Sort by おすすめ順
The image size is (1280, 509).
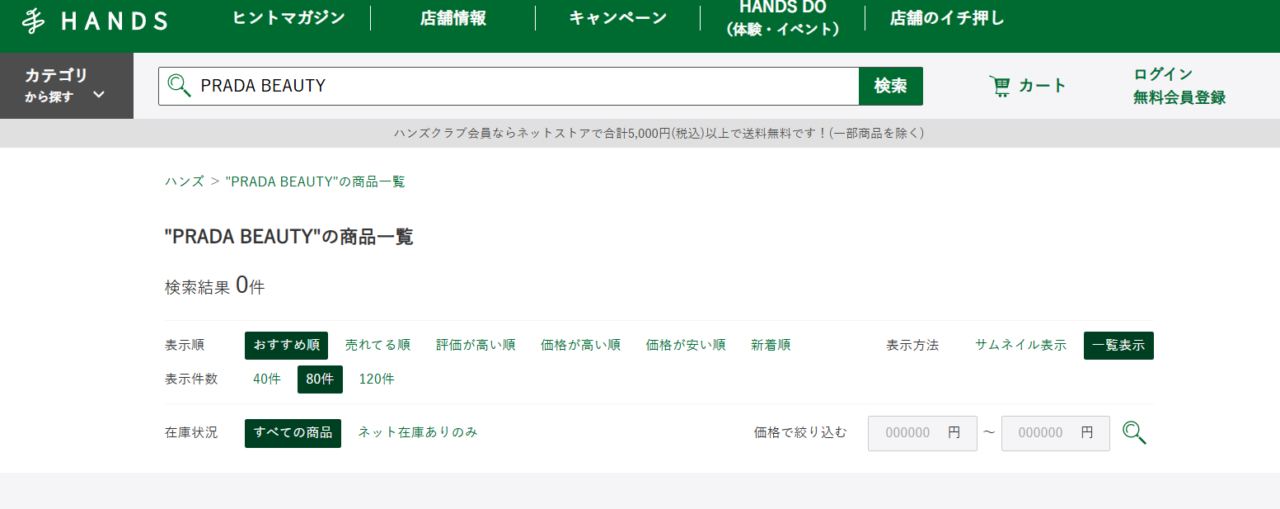[x=286, y=345]
